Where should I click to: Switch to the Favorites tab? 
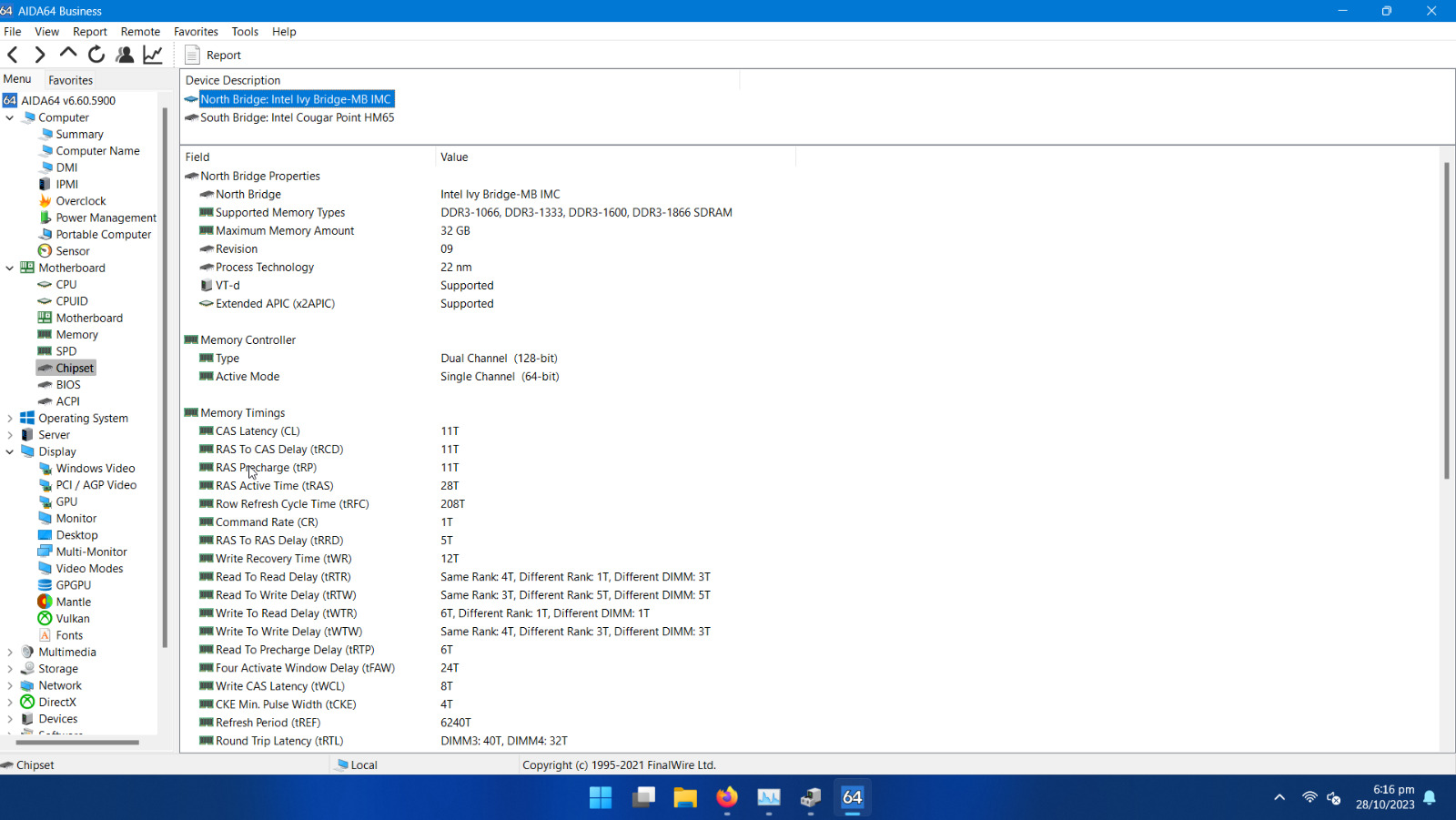[70, 80]
